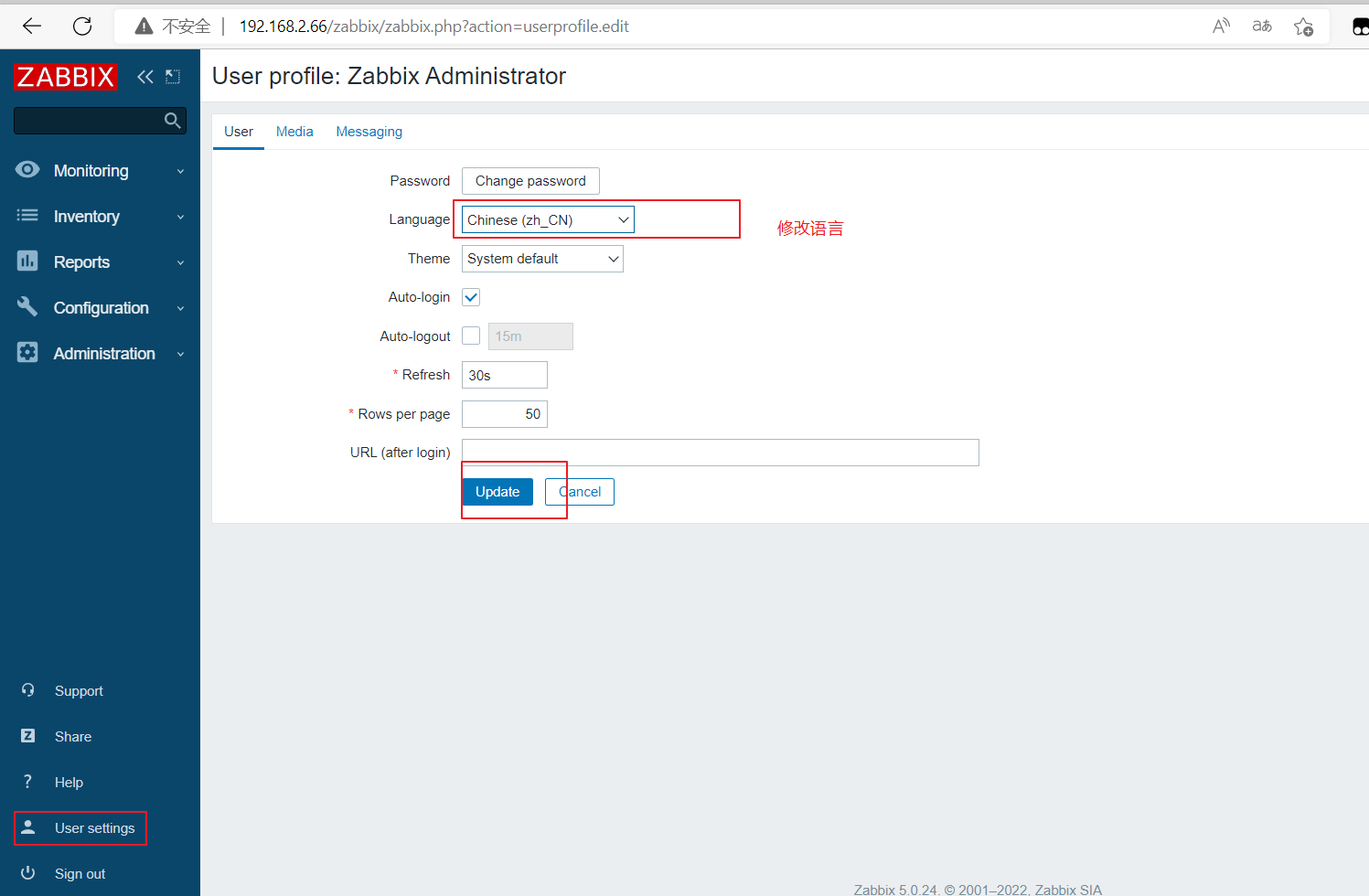Click the Sign out link
This screenshot has height=896, width=1369.
[80, 874]
